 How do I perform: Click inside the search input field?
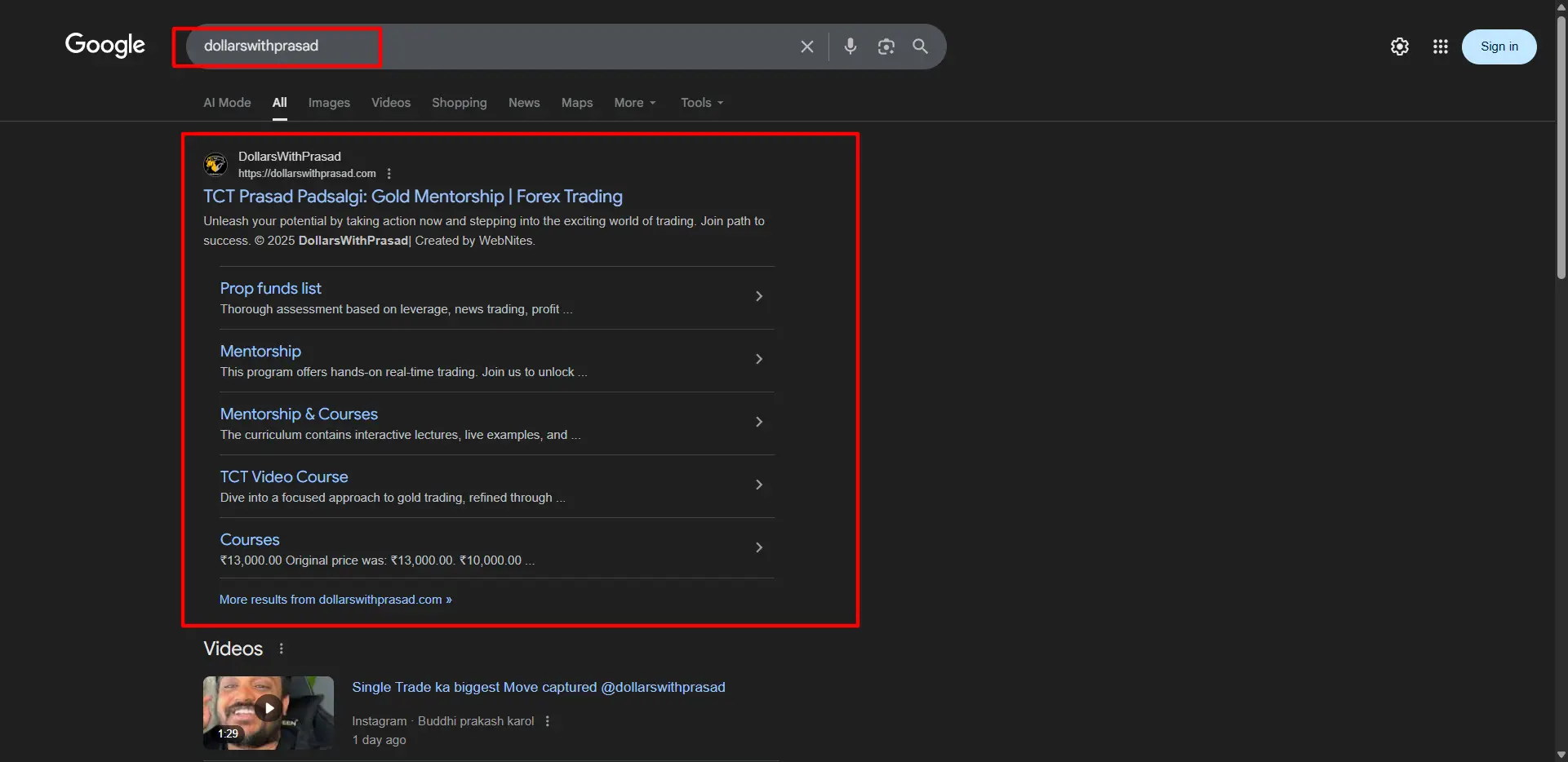point(490,47)
